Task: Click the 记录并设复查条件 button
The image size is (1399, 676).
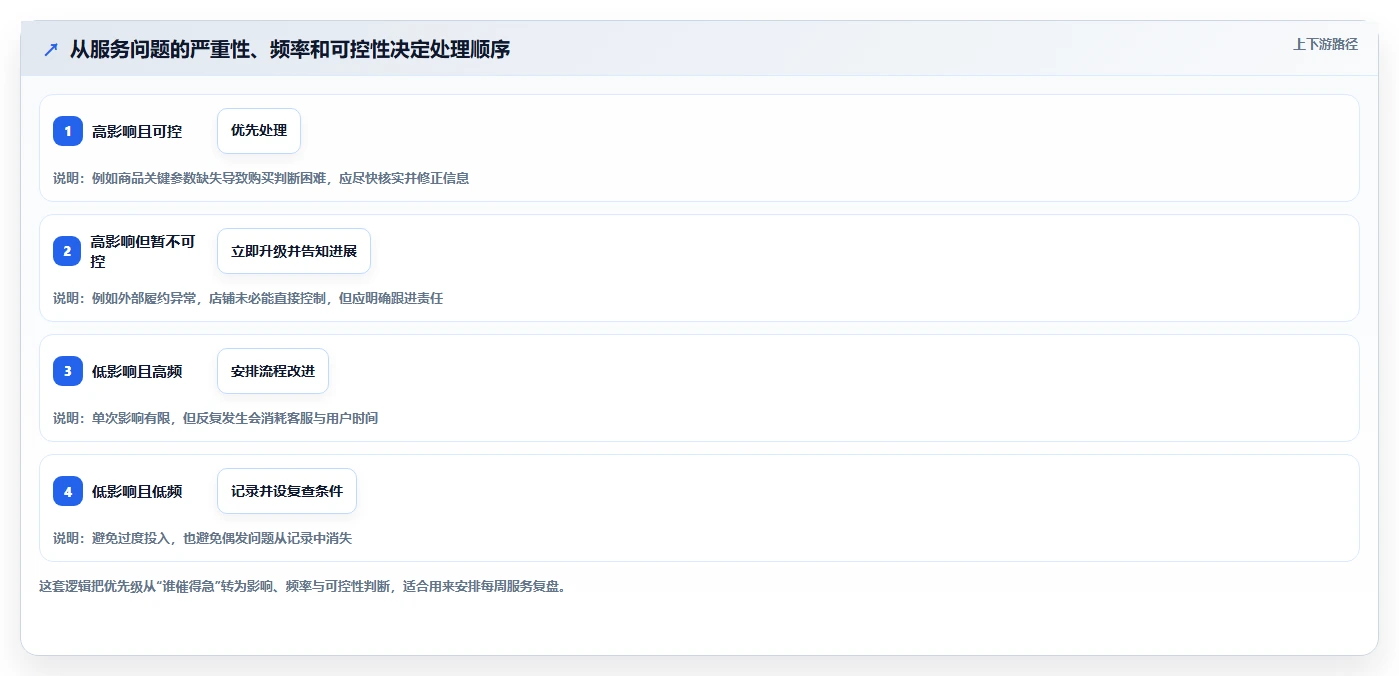Action: [287, 491]
